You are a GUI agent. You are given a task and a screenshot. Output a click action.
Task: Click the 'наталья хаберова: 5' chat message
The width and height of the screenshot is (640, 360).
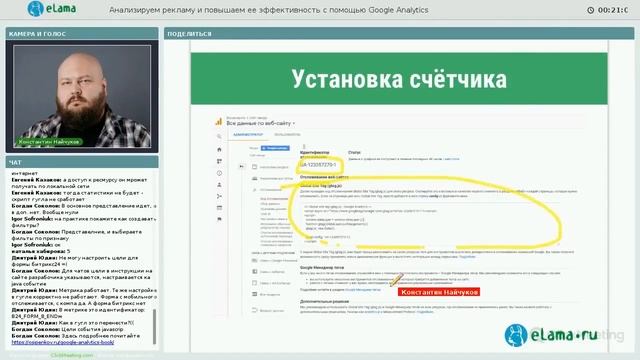41,251
